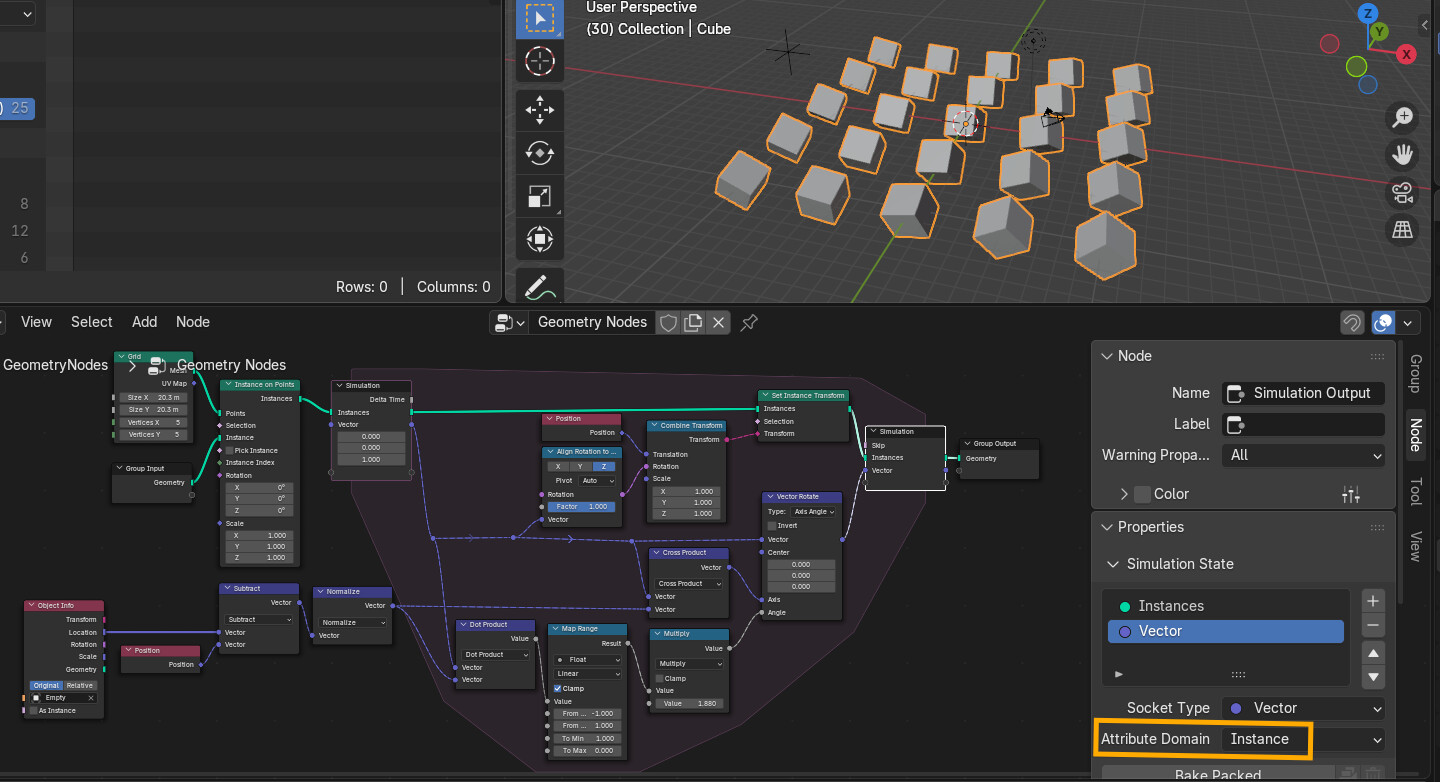Enable Invert in Vector Rotate node
The height and width of the screenshot is (782, 1440).
[772, 525]
